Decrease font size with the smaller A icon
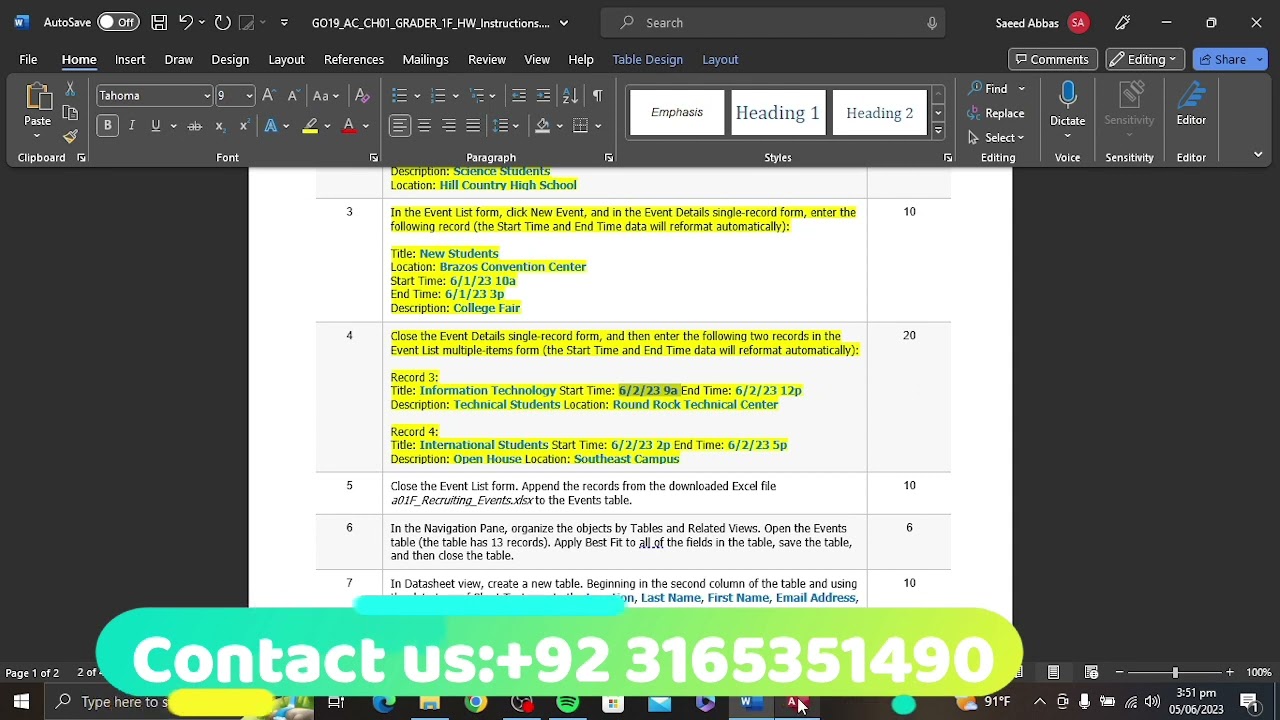1280x720 pixels. point(292,96)
